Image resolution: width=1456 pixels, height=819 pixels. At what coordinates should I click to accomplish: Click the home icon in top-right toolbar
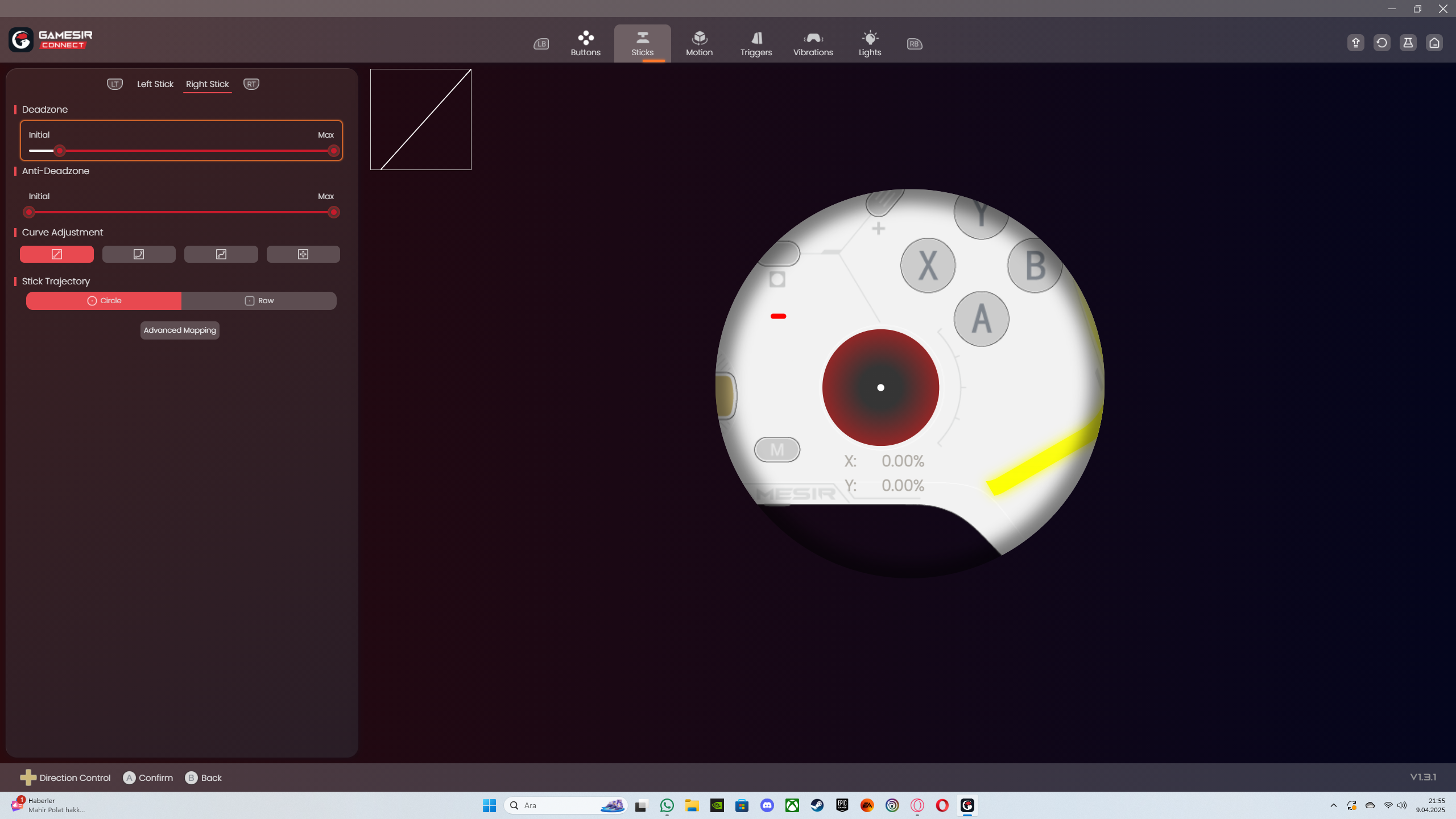pos(1434,43)
